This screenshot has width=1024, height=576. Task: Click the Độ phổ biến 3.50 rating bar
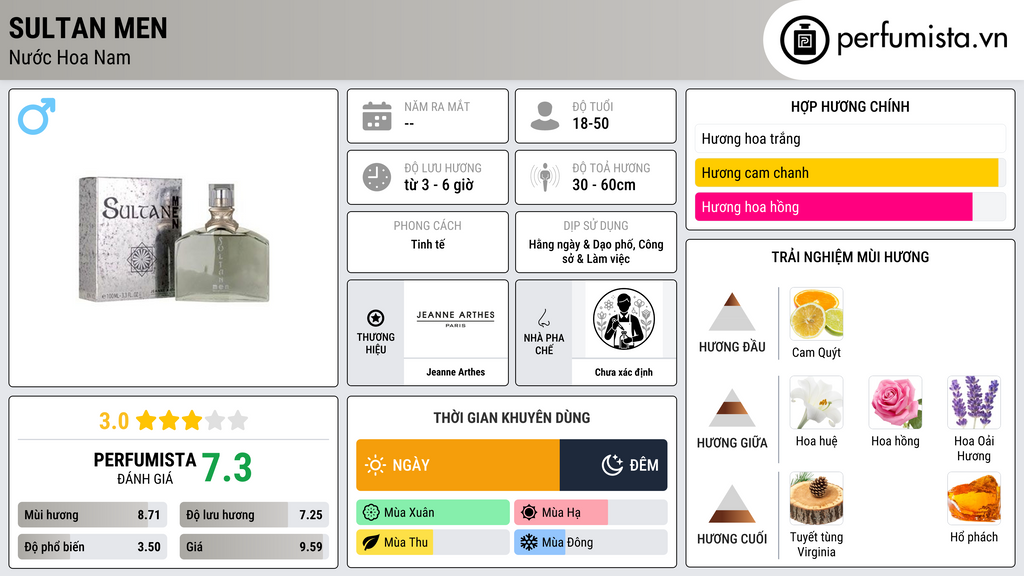[92, 547]
